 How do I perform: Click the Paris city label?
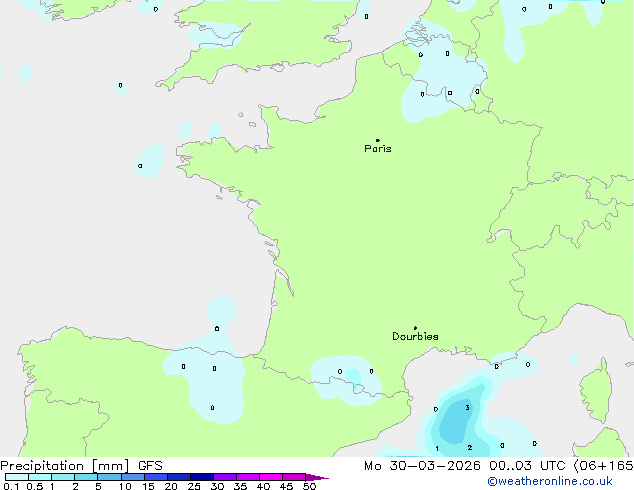pos(378,149)
